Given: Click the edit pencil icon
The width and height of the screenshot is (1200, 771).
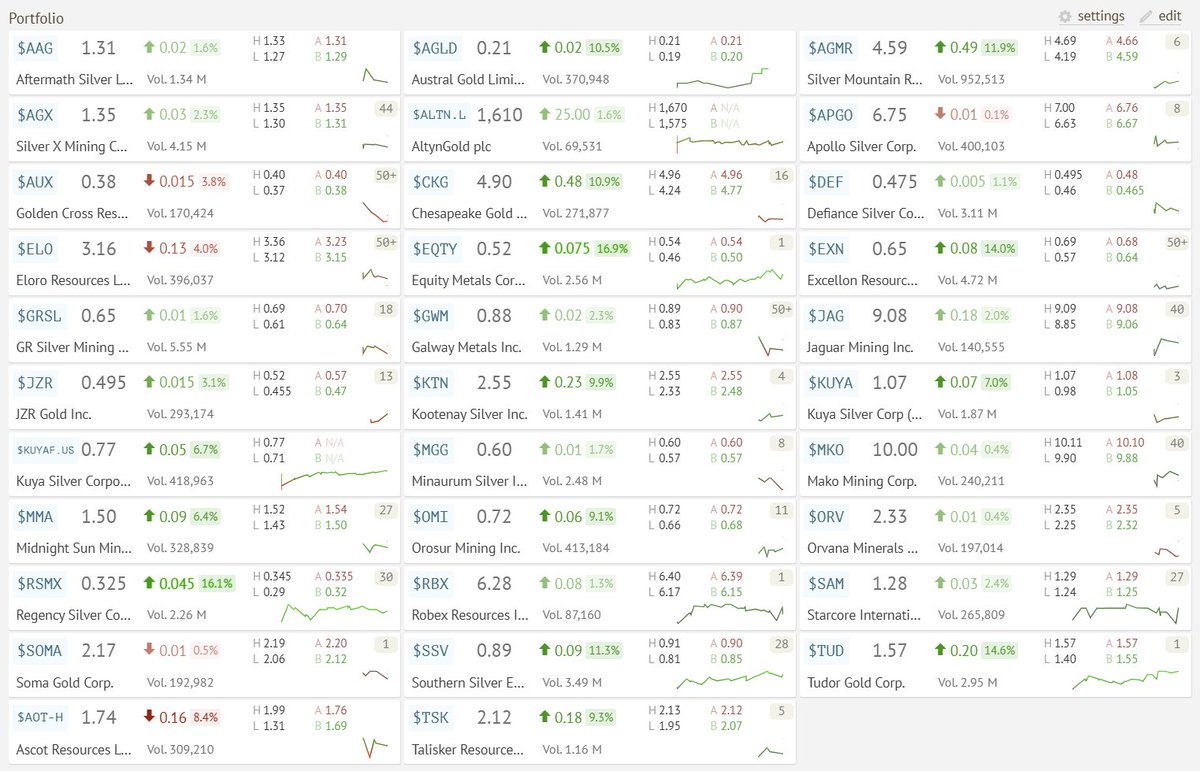Looking at the screenshot, I should click(x=1145, y=16).
